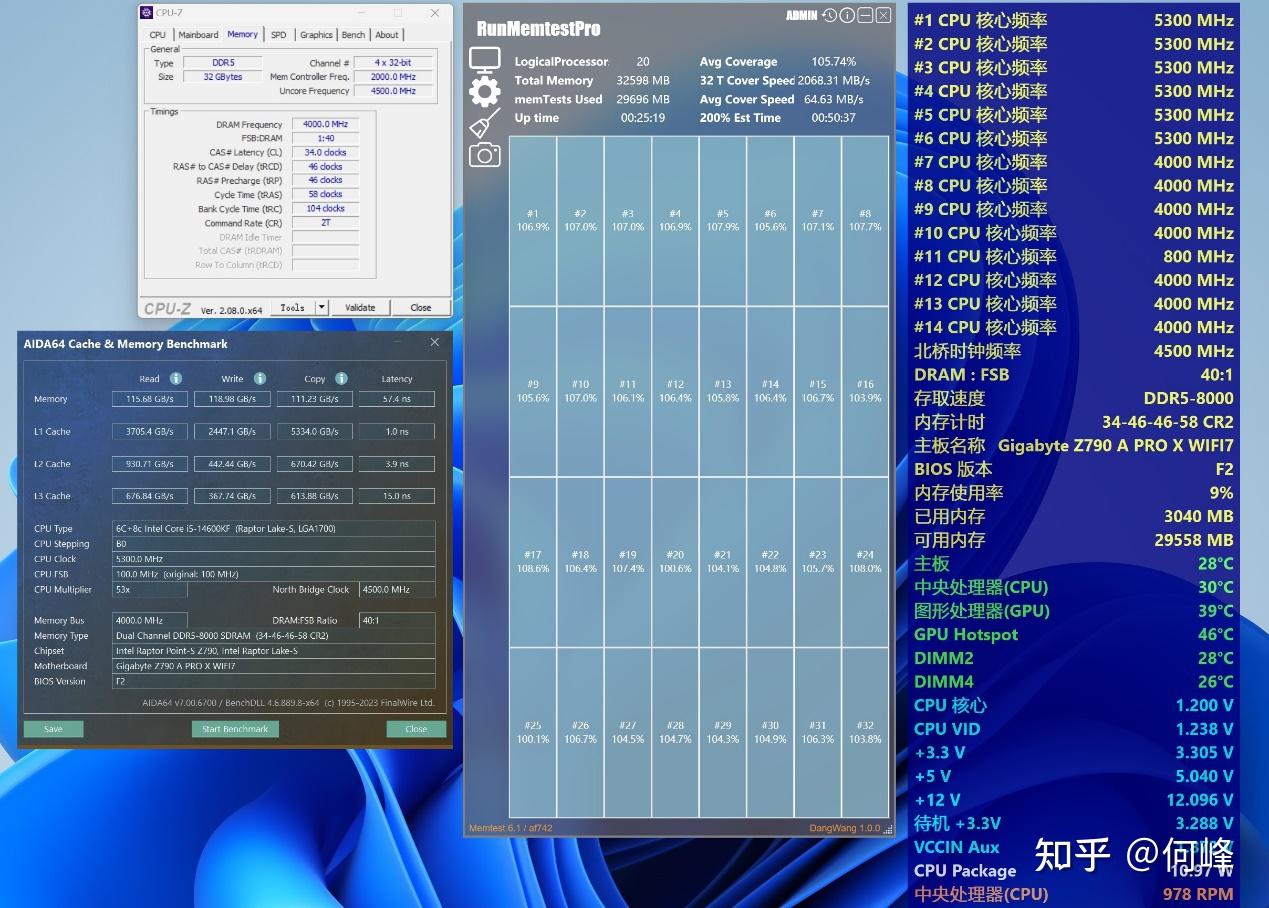1269x908 pixels.
Task: Select memtest cell #12 showing 106.4%
Action: coord(675,391)
